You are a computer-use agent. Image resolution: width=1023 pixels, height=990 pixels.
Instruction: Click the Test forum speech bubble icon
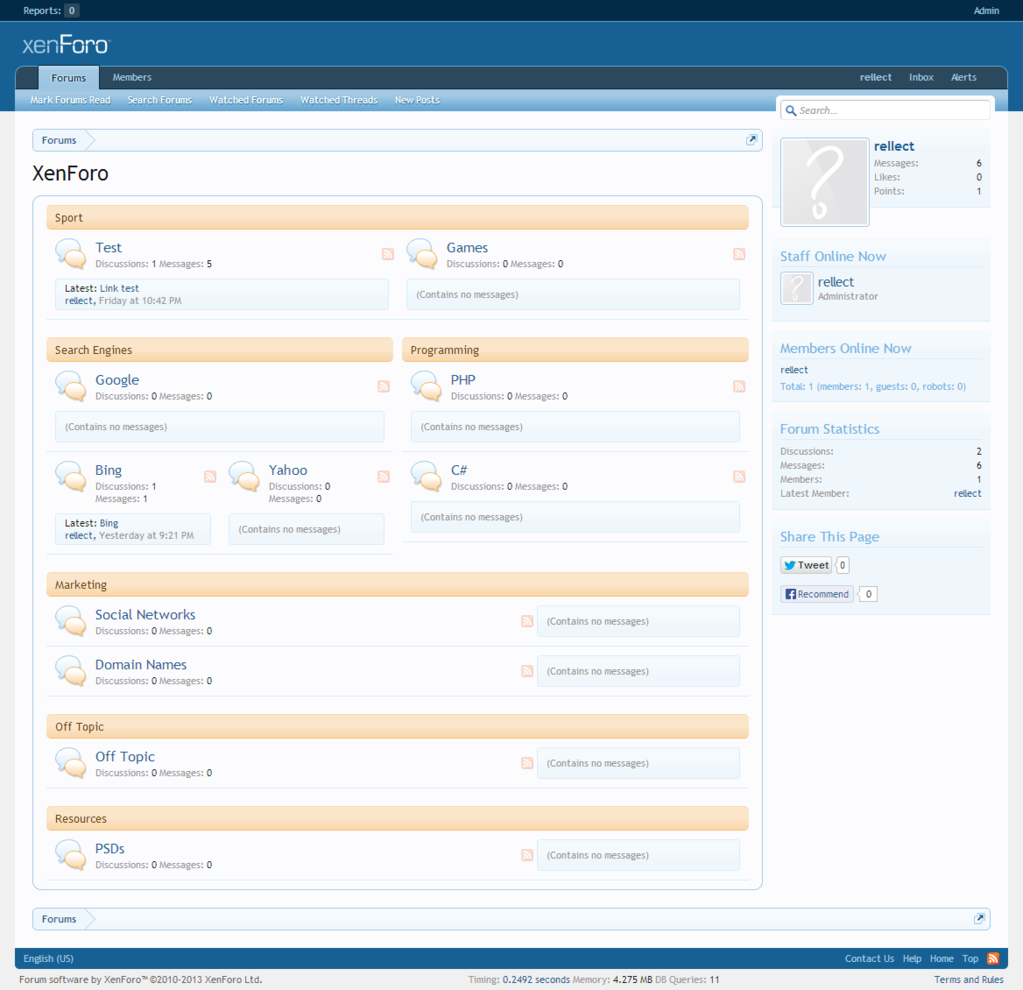[x=71, y=254]
